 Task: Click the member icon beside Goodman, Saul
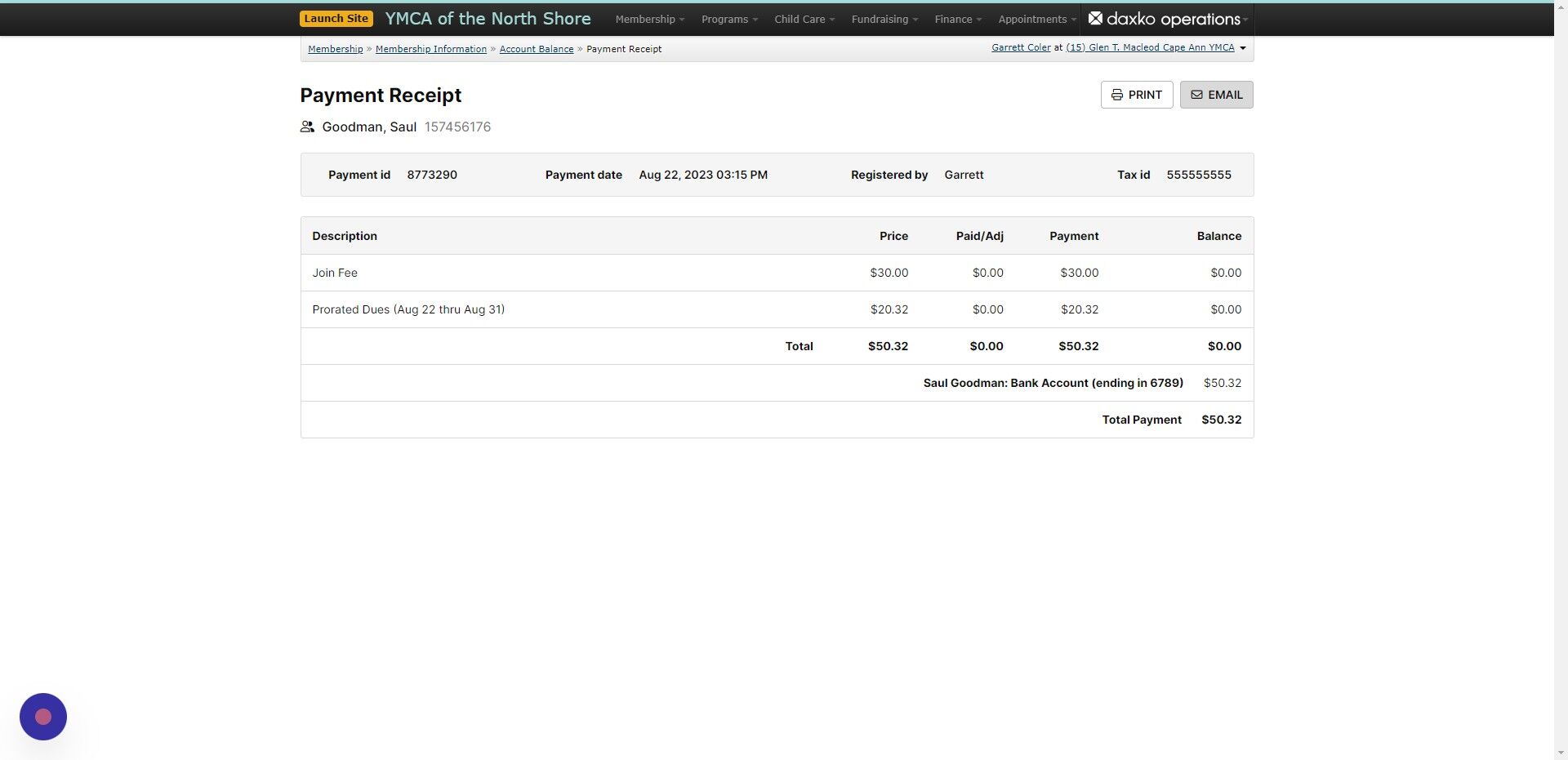tap(307, 127)
